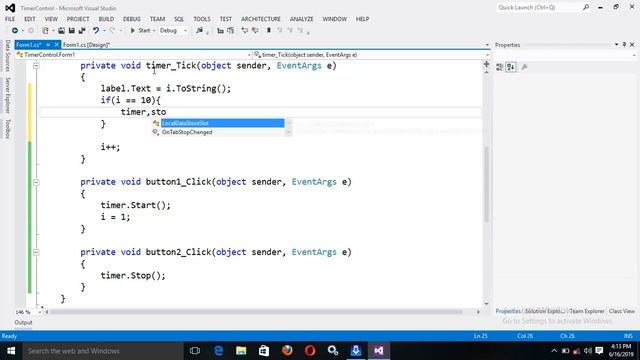This screenshot has width=640, height=360.
Task: Click the split editor handle above scrollbar
Action: coord(486,64)
